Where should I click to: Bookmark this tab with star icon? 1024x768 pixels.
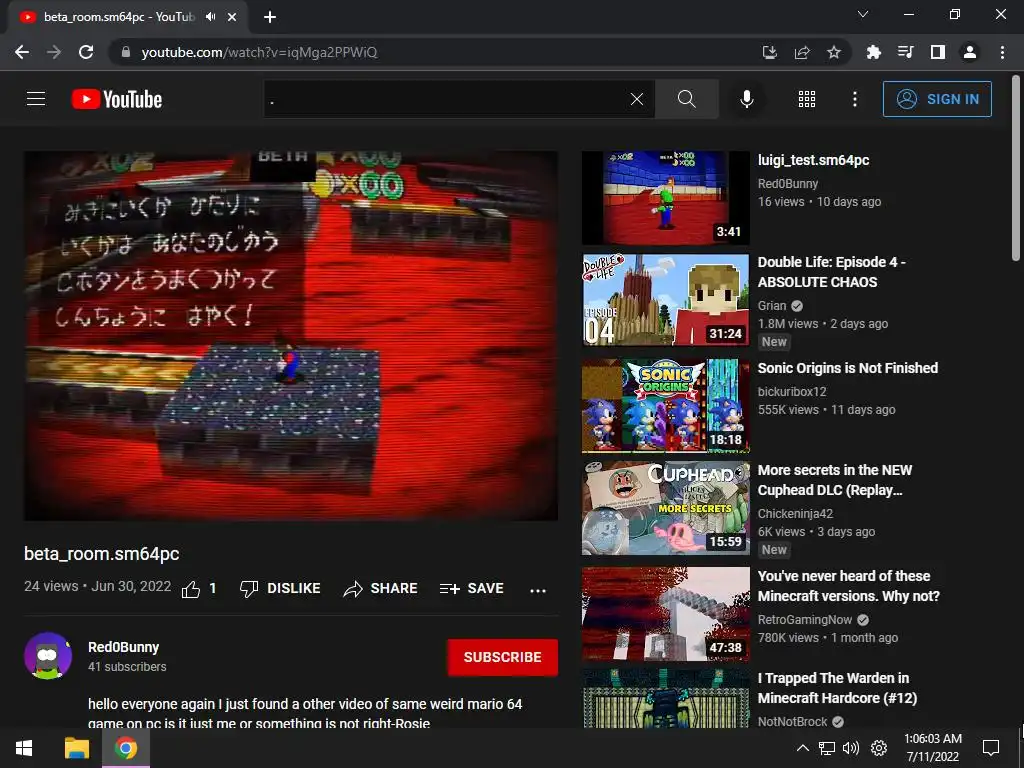coord(834,52)
